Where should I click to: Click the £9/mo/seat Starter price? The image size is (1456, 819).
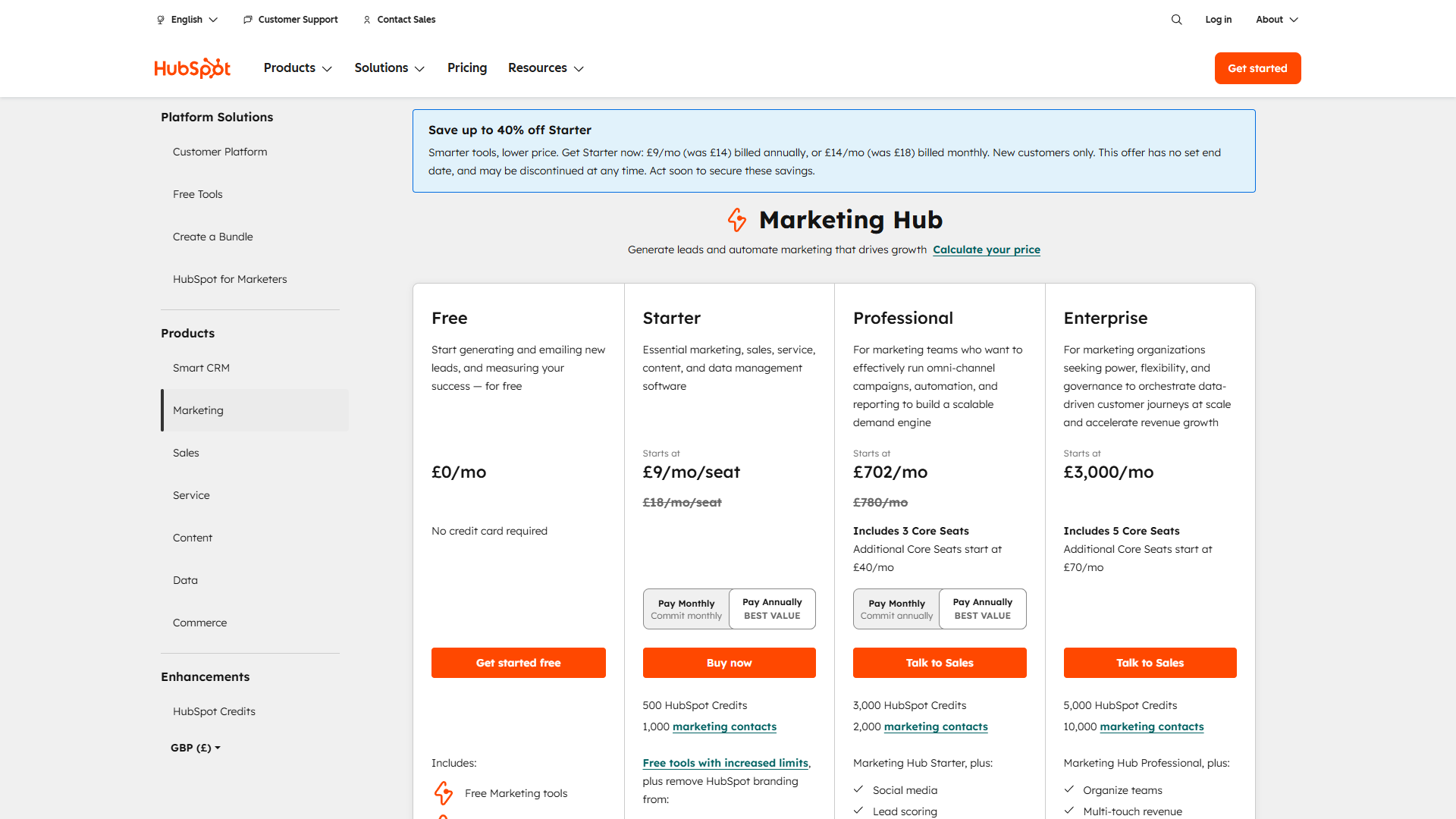coord(692,472)
